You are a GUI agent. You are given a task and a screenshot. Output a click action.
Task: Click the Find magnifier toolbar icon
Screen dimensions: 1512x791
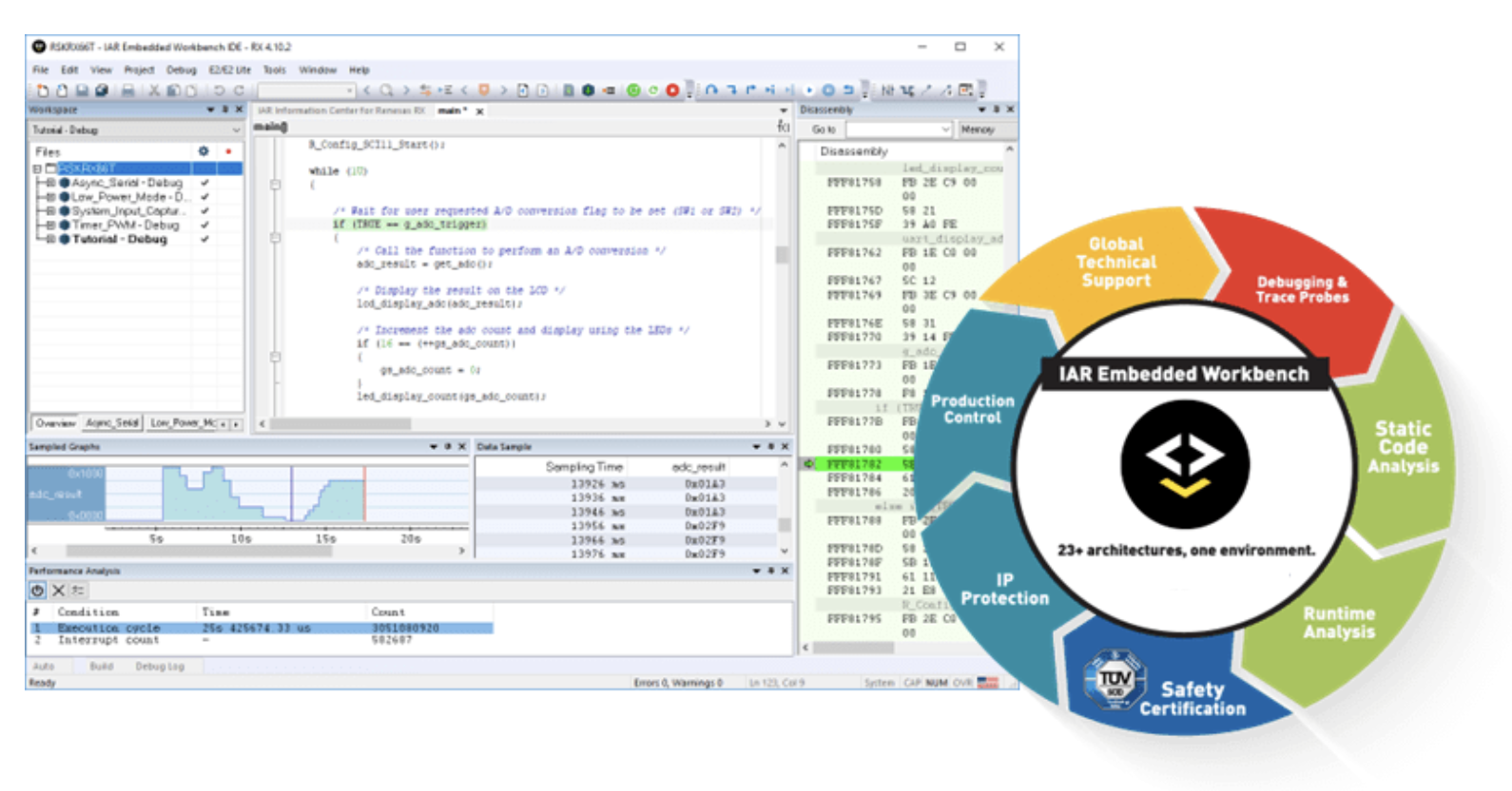386,90
